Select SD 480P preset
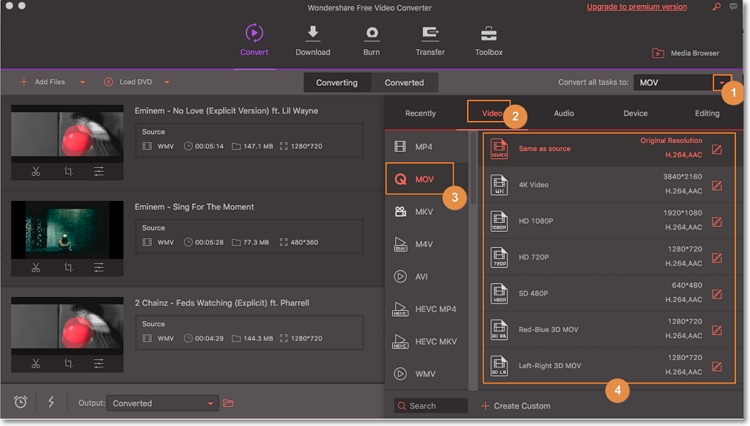This screenshot has height=426, width=750. tap(609, 293)
